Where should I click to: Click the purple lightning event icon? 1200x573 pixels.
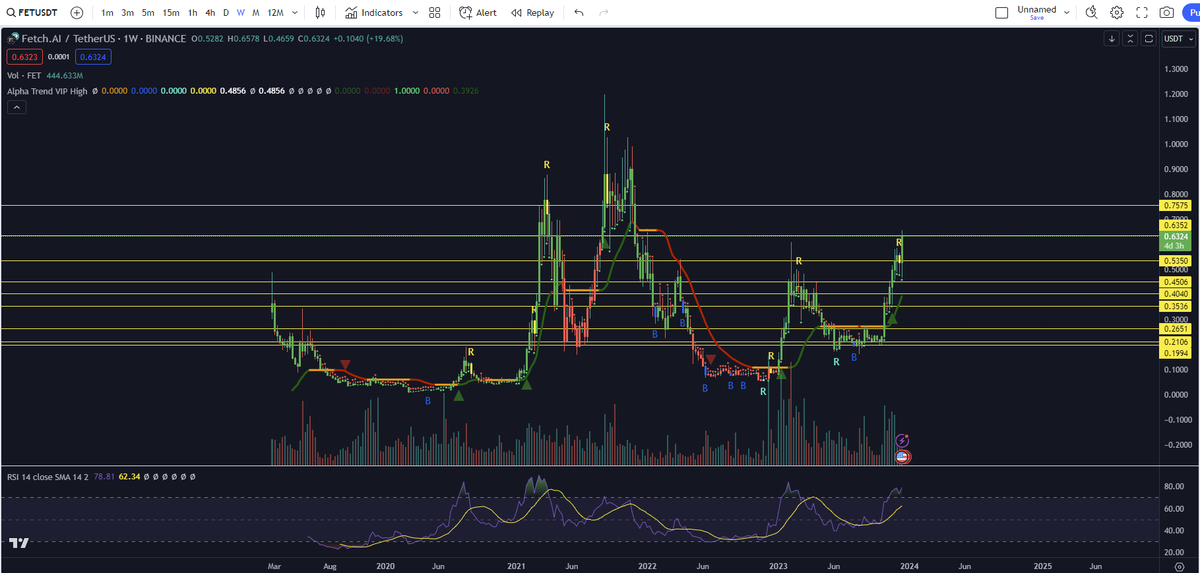pos(902,440)
